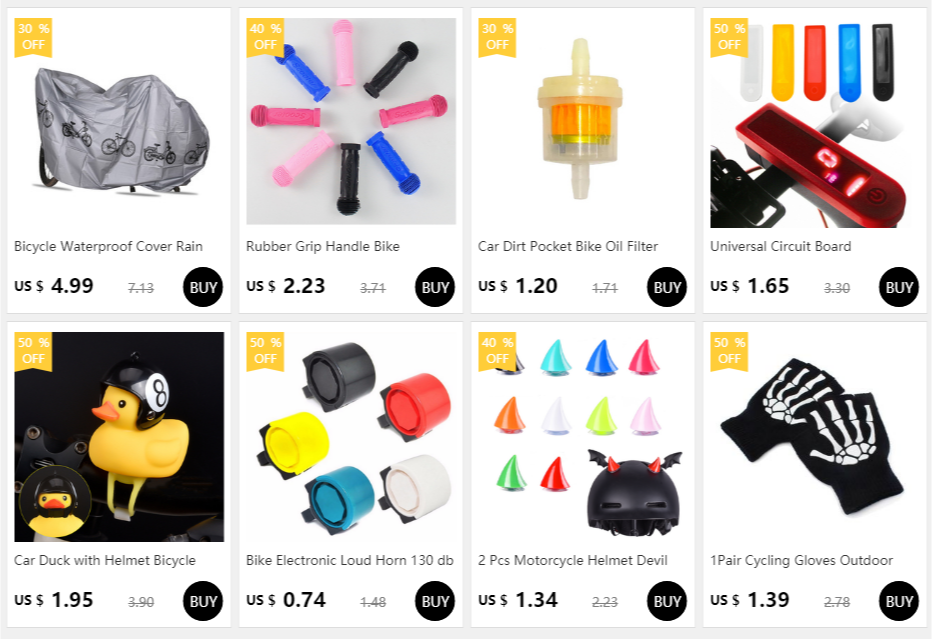Click BUY for Bike Electronic Loud Horn
The image size is (932, 639).
coord(434,601)
